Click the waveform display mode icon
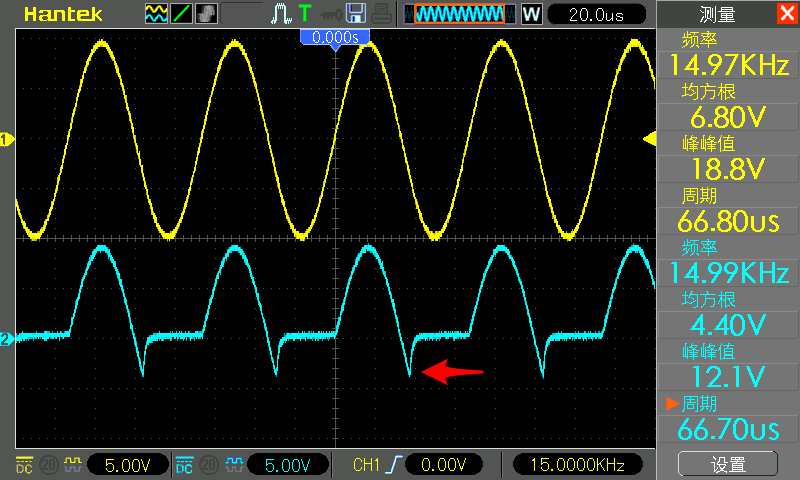The height and width of the screenshot is (480, 800). (x=156, y=14)
